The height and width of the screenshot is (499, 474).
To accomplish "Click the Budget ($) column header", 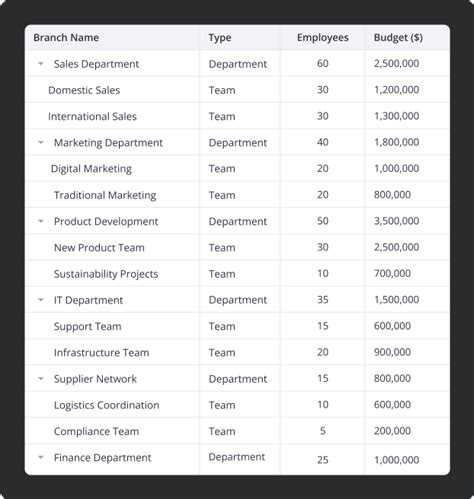I will point(398,37).
